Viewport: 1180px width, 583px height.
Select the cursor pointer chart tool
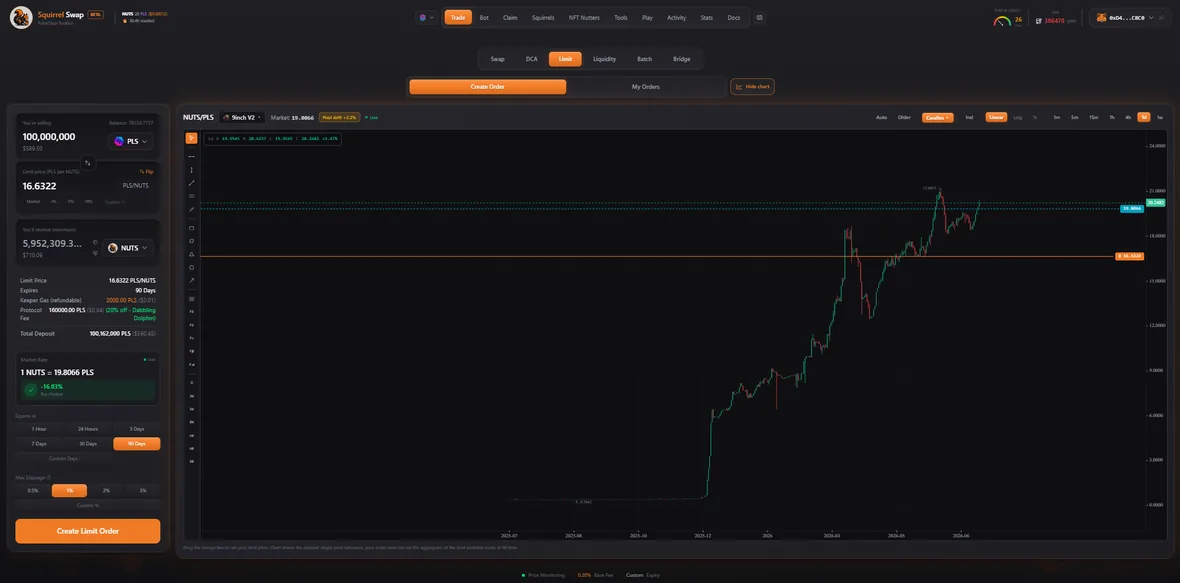pos(191,138)
